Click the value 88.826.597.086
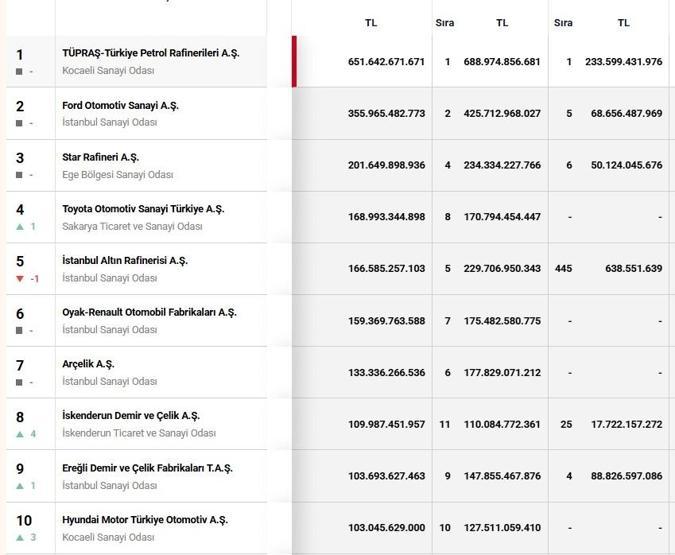 tap(627, 476)
